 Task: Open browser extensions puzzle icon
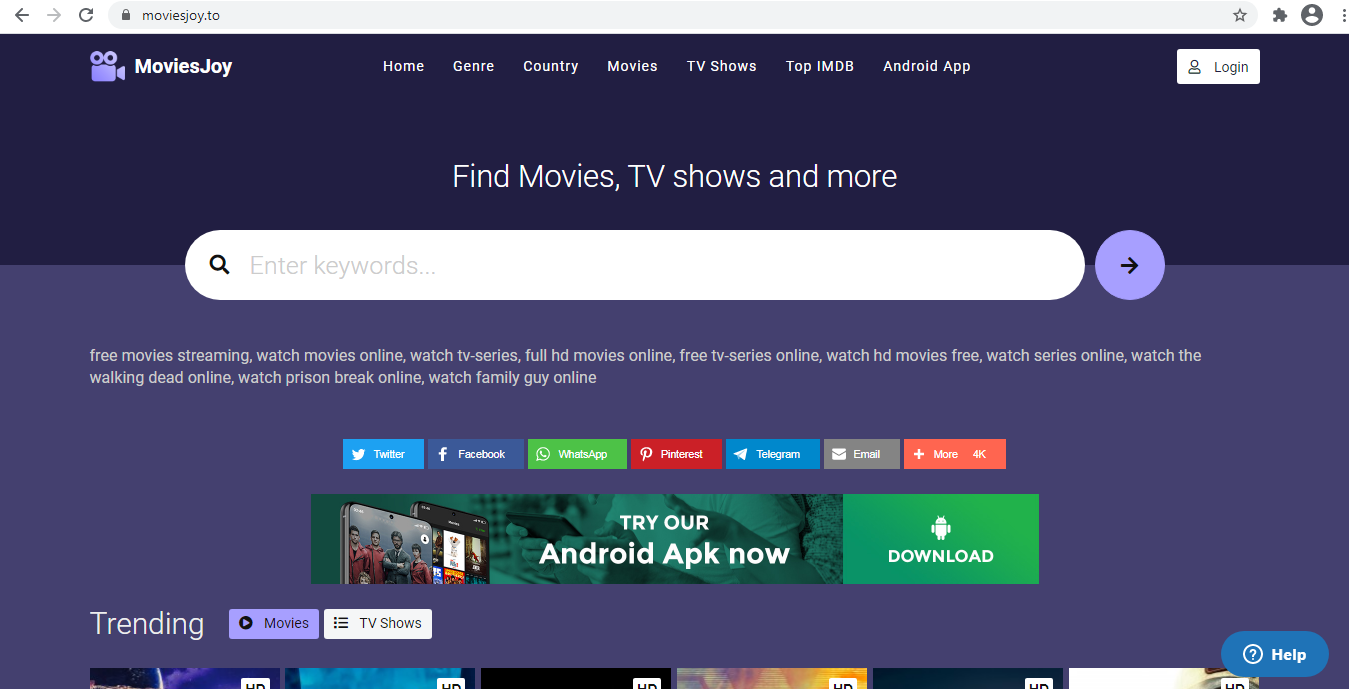(1279, 15)
